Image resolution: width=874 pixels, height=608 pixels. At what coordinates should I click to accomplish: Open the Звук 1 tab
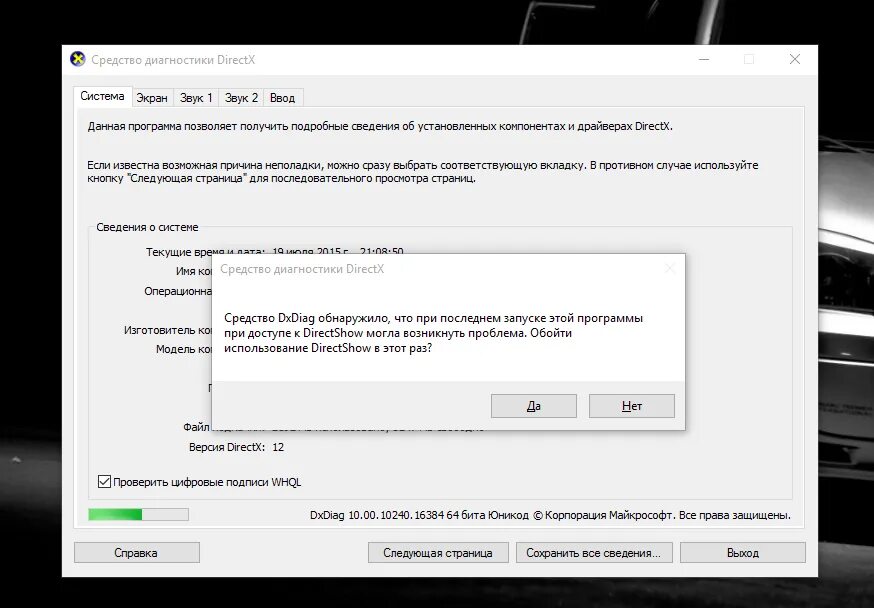[196, 98]
